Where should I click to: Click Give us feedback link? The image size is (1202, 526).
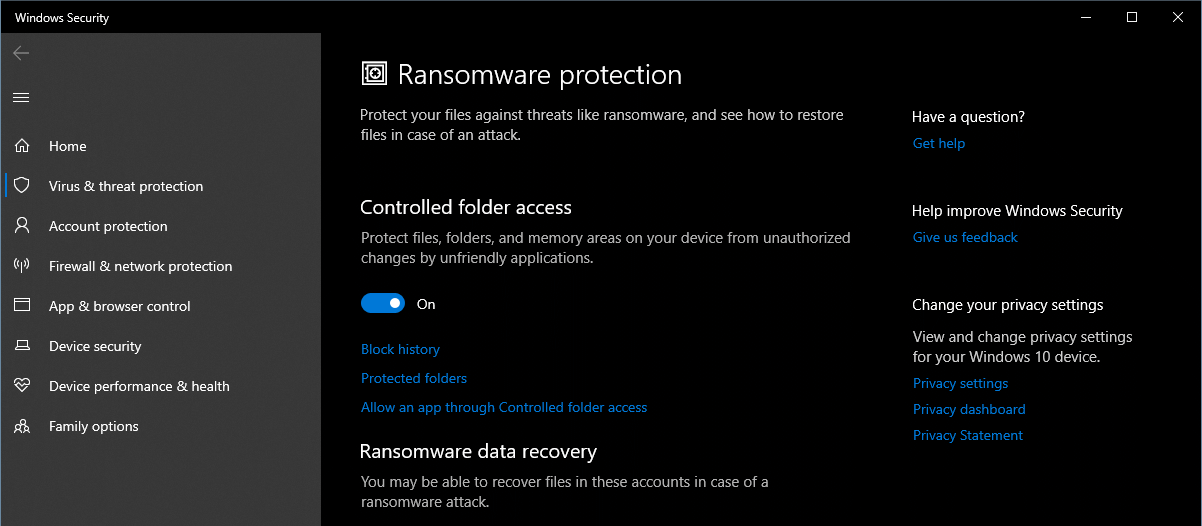point(965,237)
